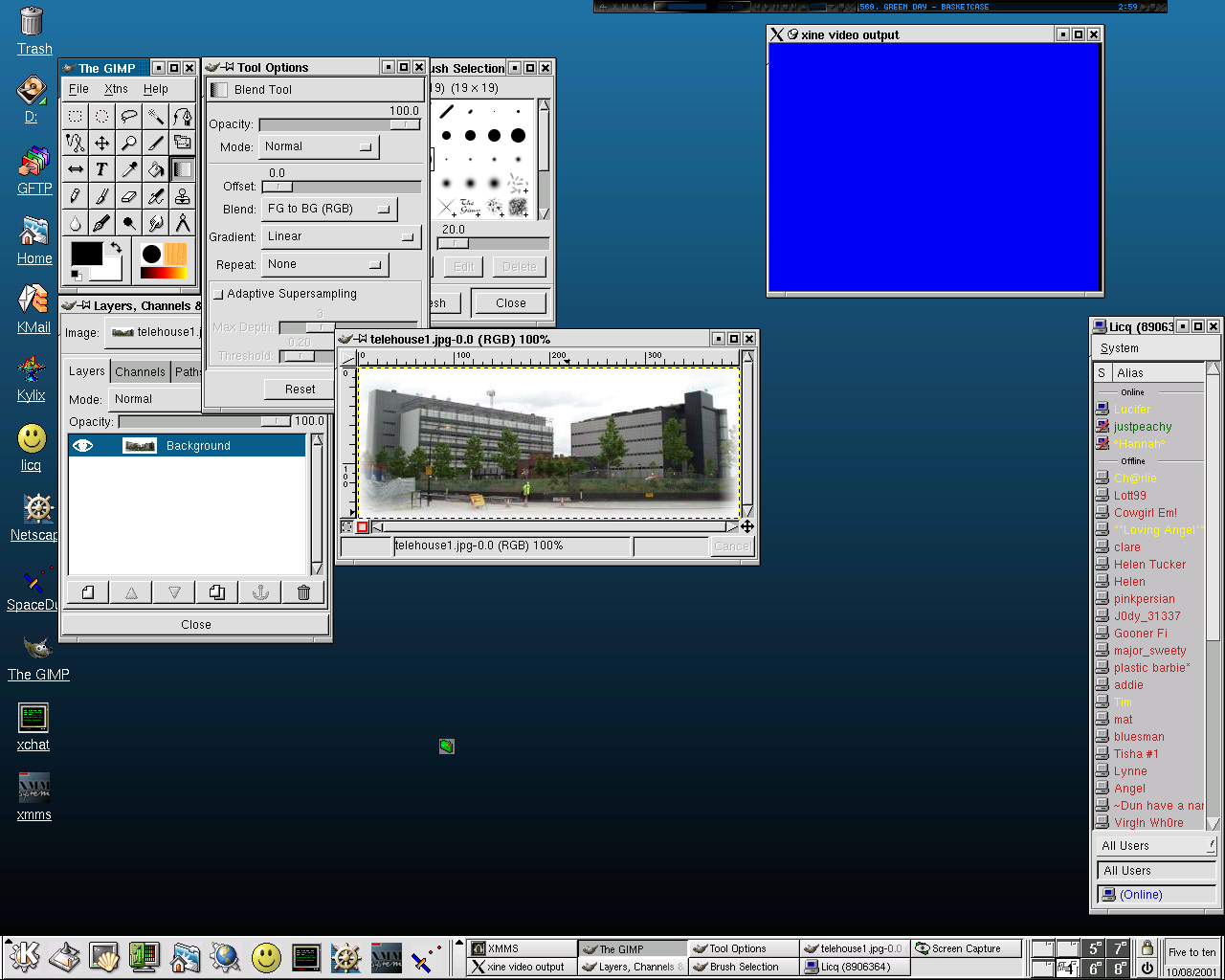This screenshot has width=1225, height=980.
Task: Click Reset in Tool Options
Action: (x=300, y=390)
